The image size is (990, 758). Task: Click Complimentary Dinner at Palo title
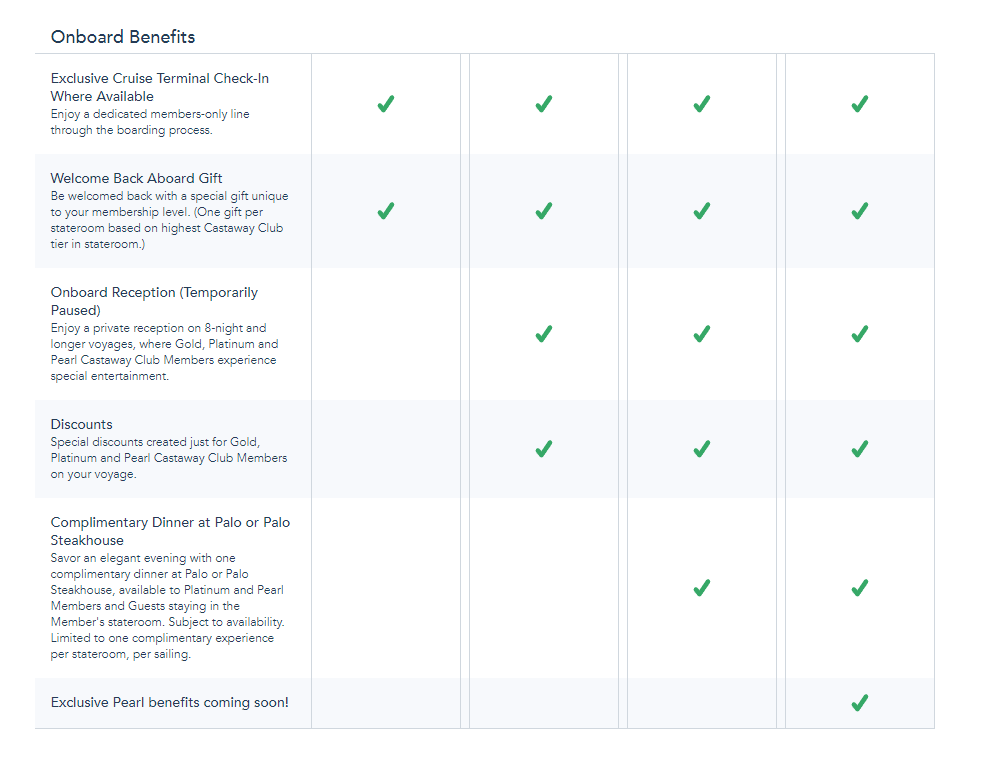click(170, 531)
